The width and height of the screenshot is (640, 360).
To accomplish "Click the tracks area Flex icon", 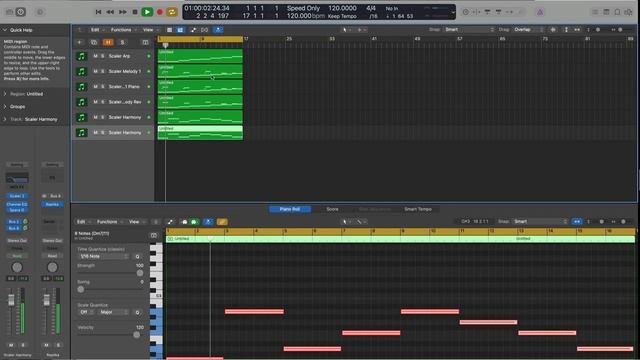I will click(x=205, y=30).
